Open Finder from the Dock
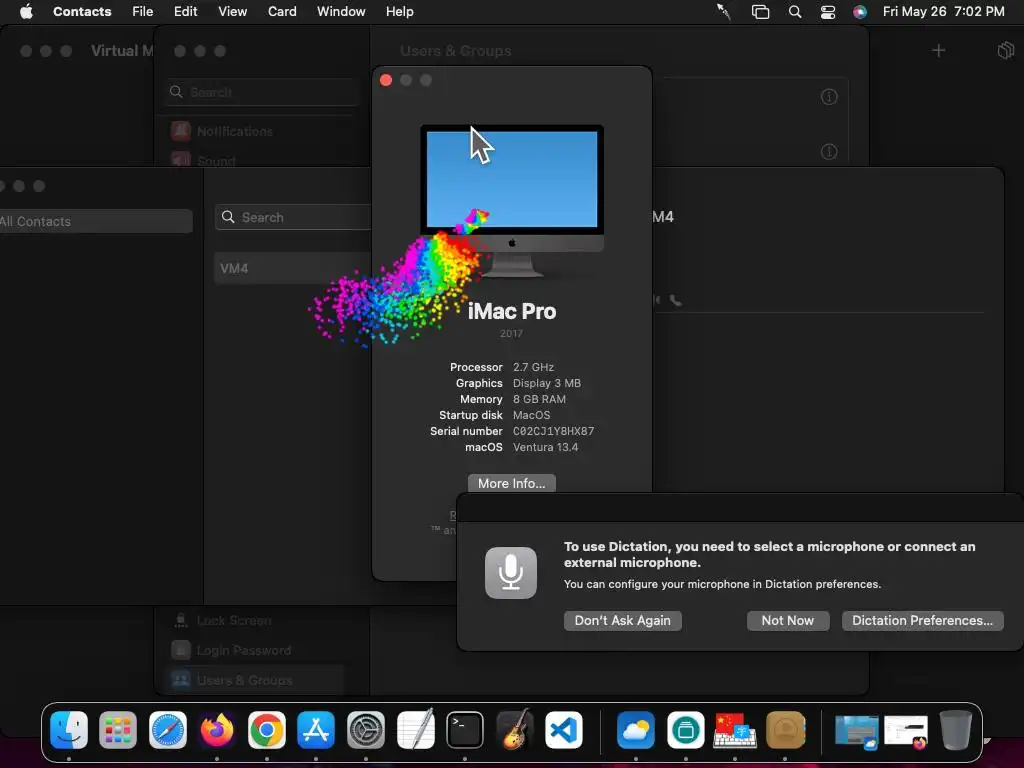The width and height of the screenshot is (1024, 768). coord(69,729)
